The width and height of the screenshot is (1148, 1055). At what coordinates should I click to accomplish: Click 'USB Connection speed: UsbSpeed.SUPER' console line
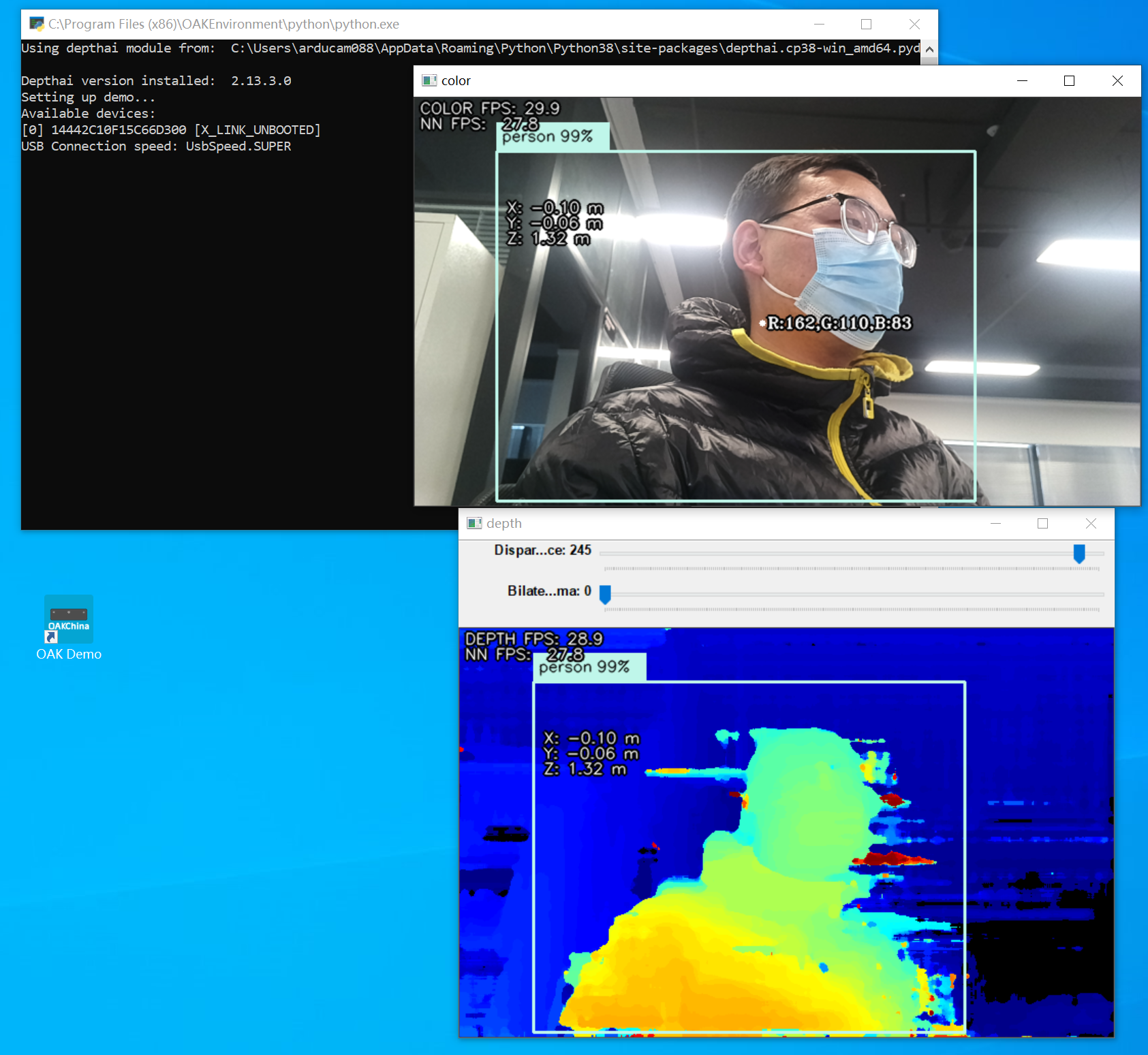(x=156, y=146)
